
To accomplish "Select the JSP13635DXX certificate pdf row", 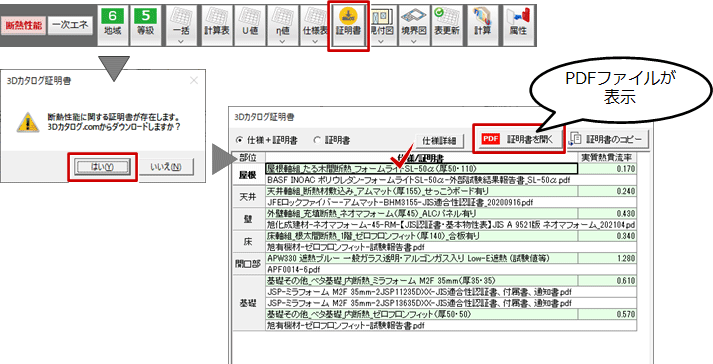I will point(451,303).
